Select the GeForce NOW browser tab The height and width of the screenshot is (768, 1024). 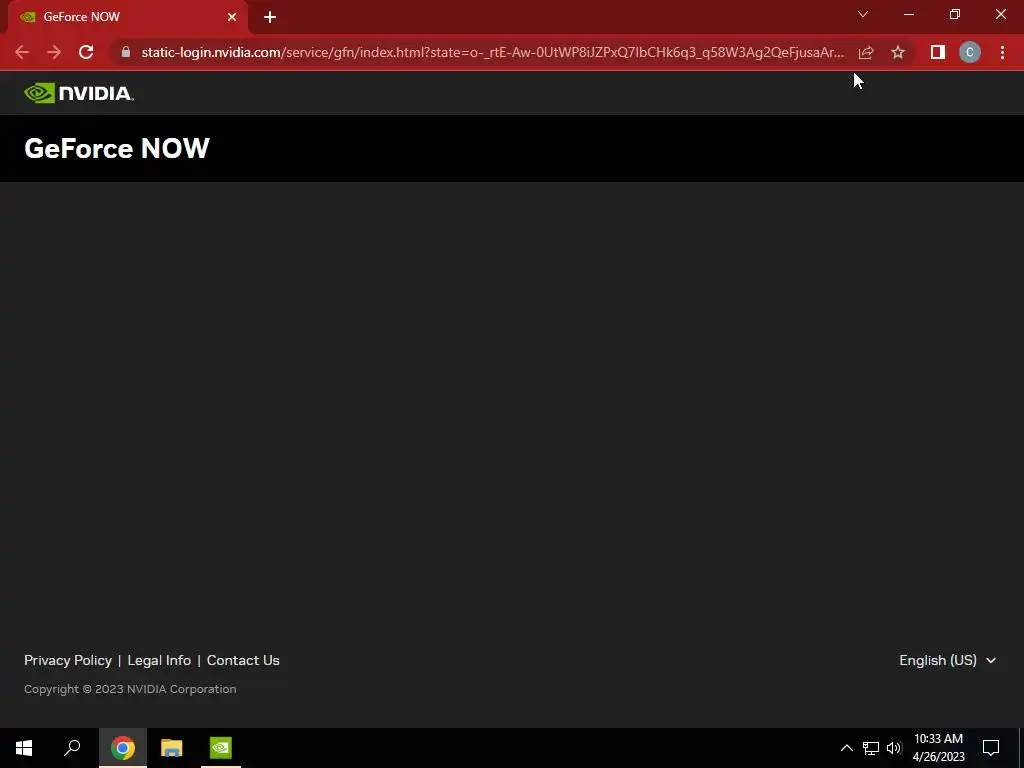[x=128, y=17]
